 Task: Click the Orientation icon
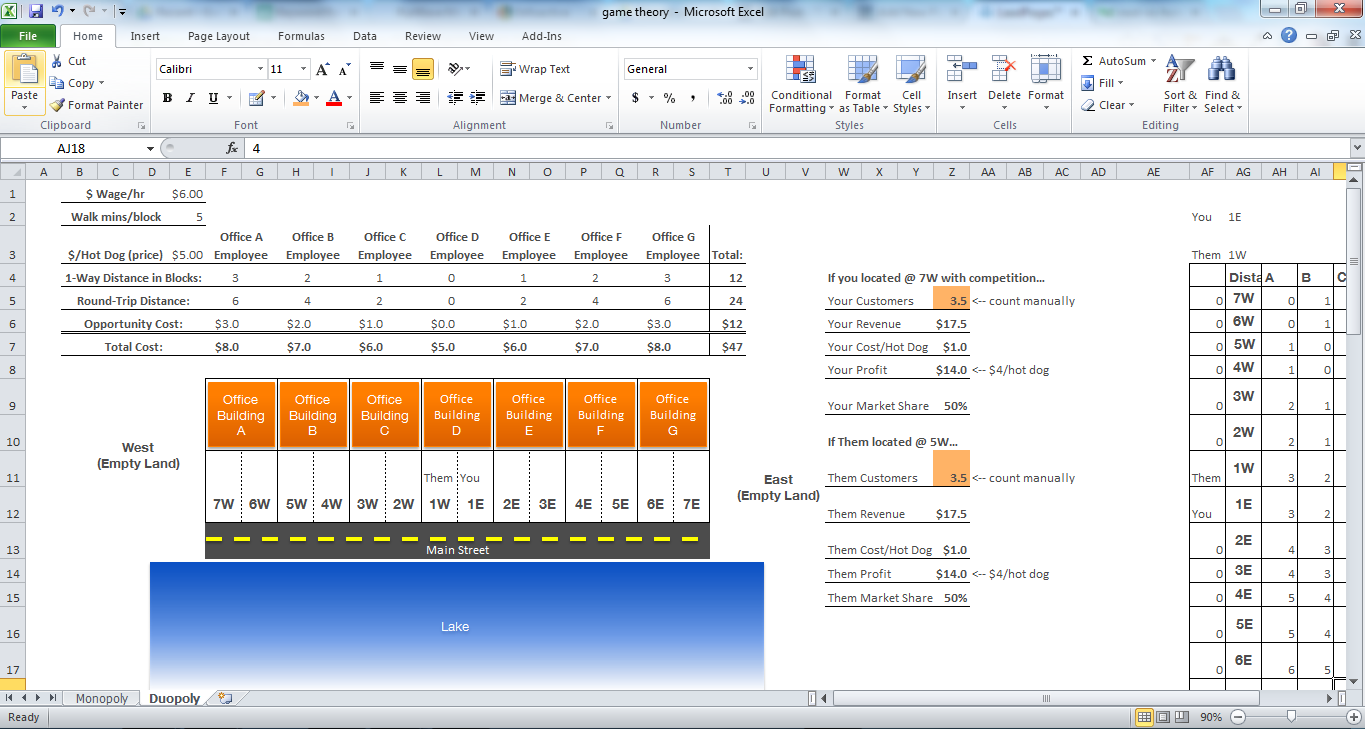pos(455,69)
